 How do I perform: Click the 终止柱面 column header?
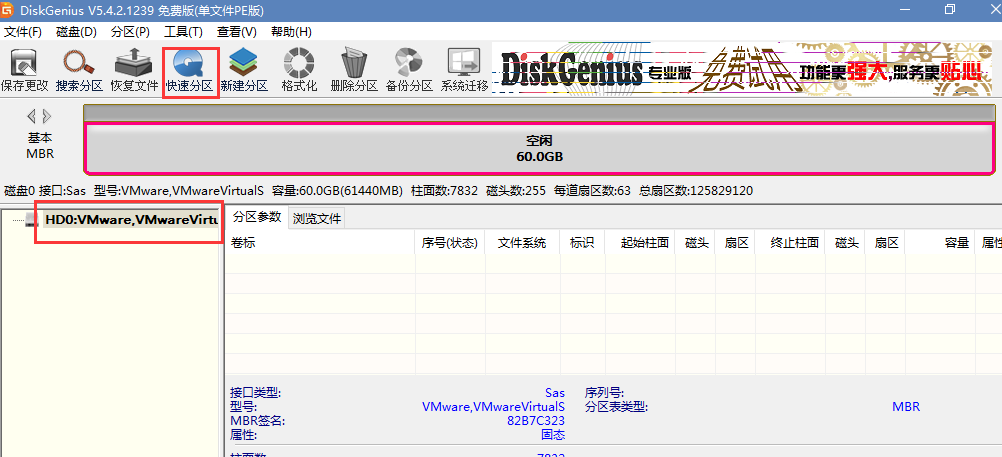[x=790, y=243]
